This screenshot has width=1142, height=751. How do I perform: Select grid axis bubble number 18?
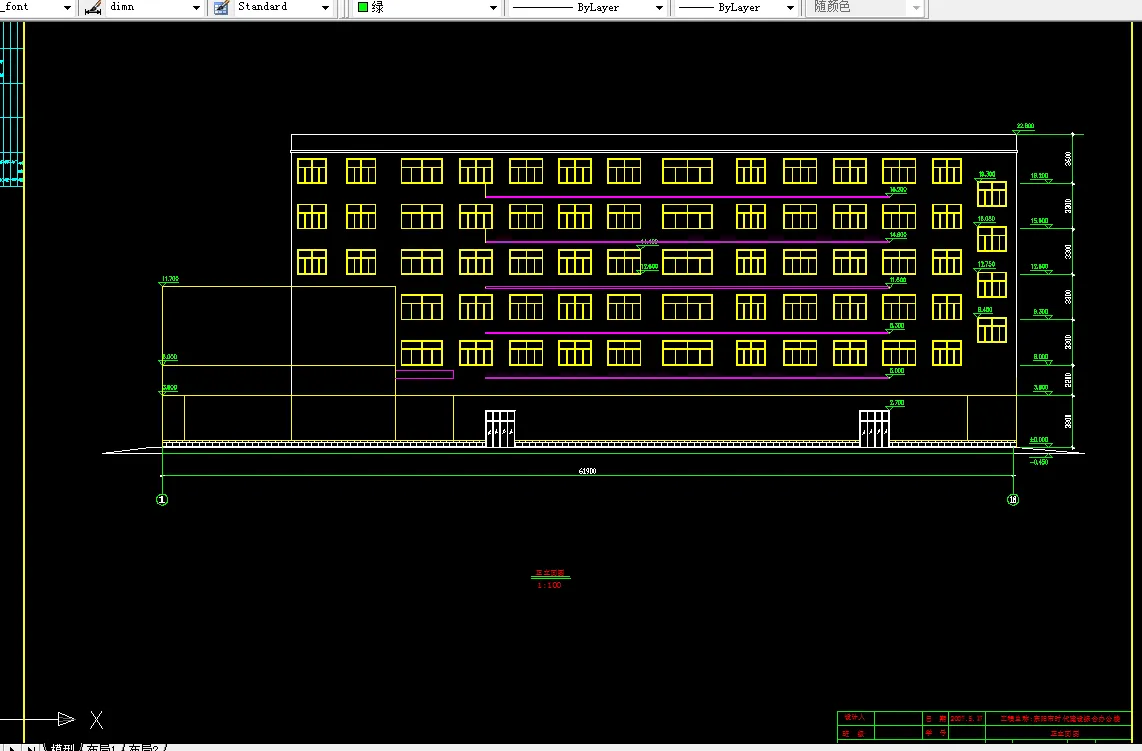[x=1012, y=500]
